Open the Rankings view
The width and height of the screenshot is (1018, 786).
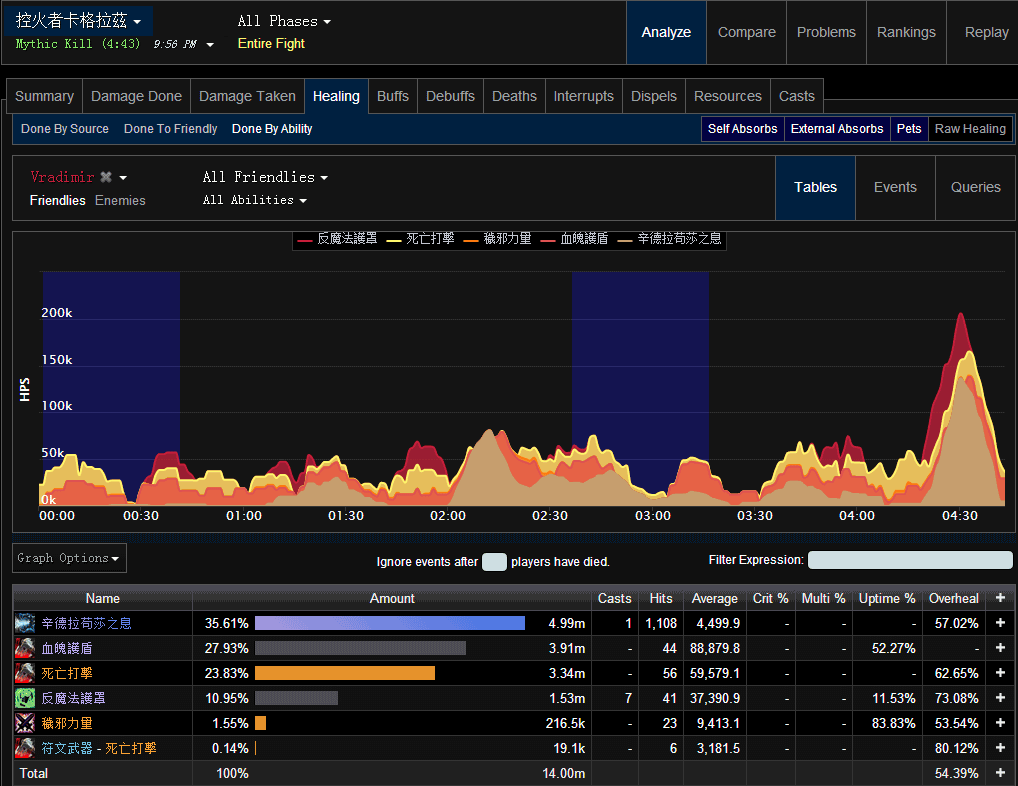pyautogui.click(x=906, y=32)
